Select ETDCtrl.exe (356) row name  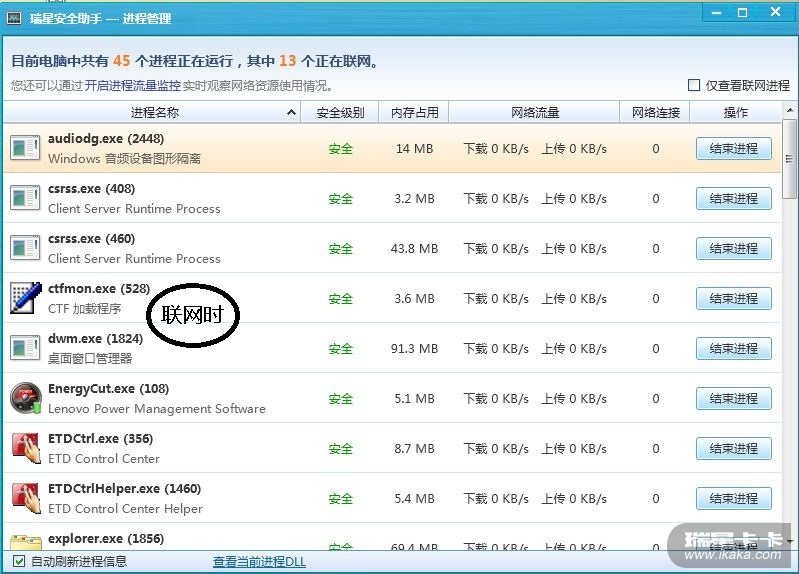pyautogui.click(x=100, y=438)
